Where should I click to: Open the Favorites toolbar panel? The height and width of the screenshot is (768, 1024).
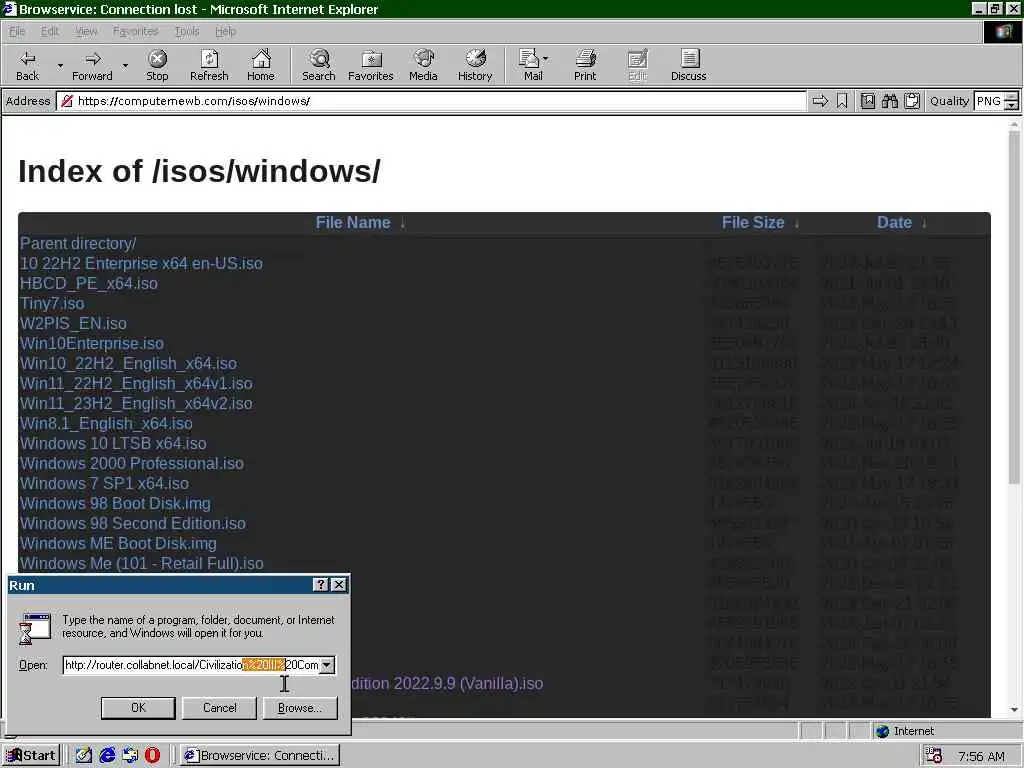pos(370,65)
